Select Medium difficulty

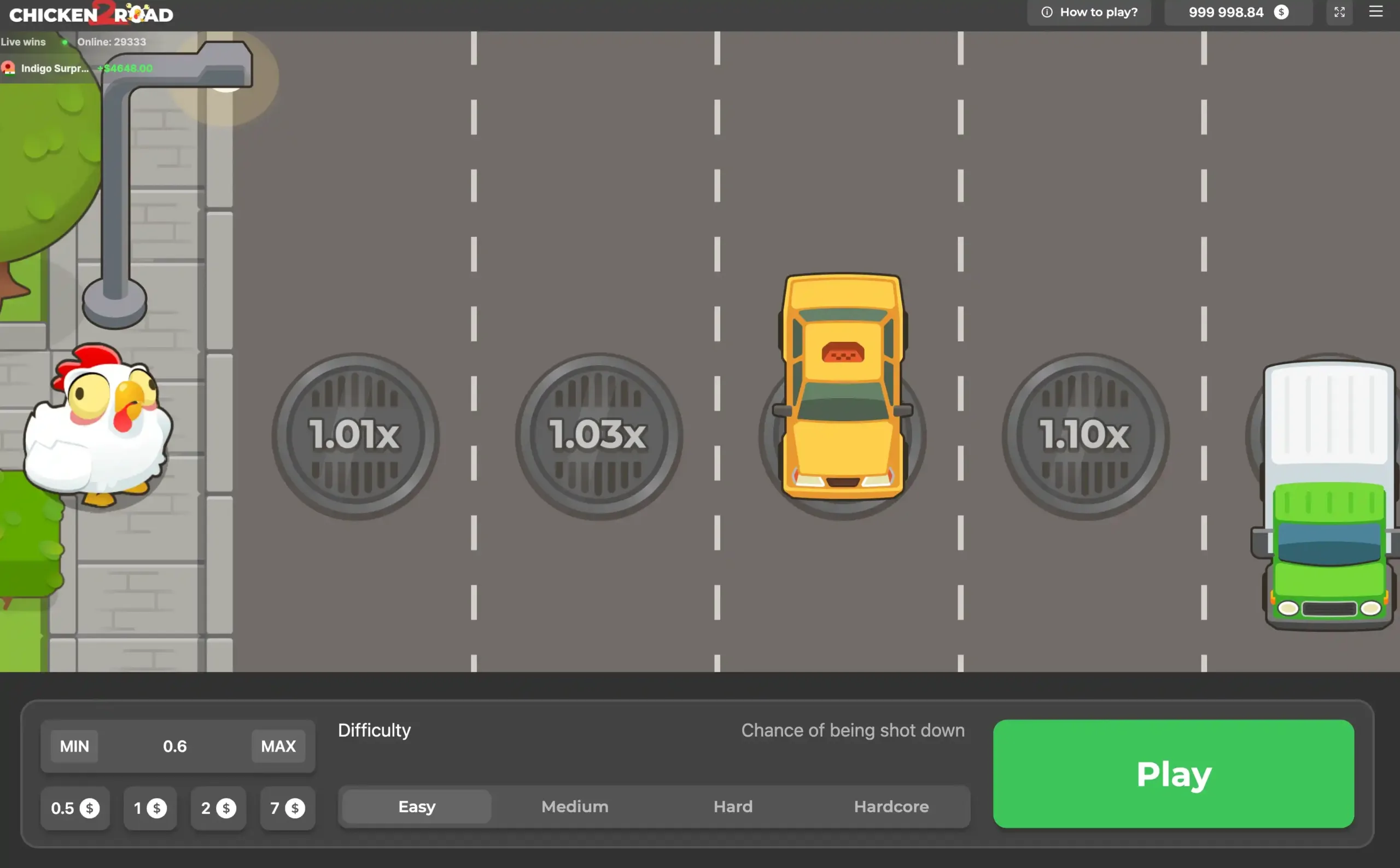click(575, 807)
